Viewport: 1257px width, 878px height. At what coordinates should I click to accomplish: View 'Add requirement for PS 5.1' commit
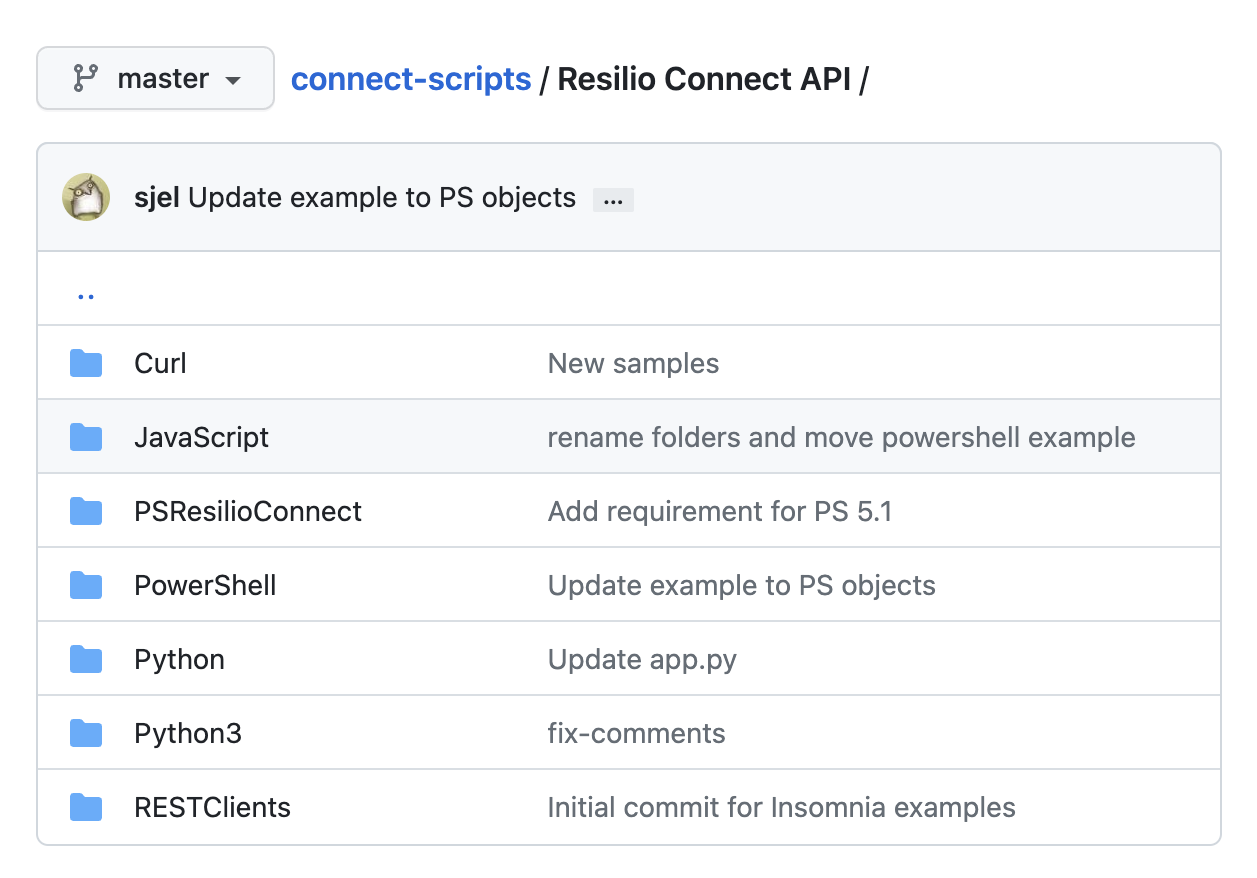point(719,512)
